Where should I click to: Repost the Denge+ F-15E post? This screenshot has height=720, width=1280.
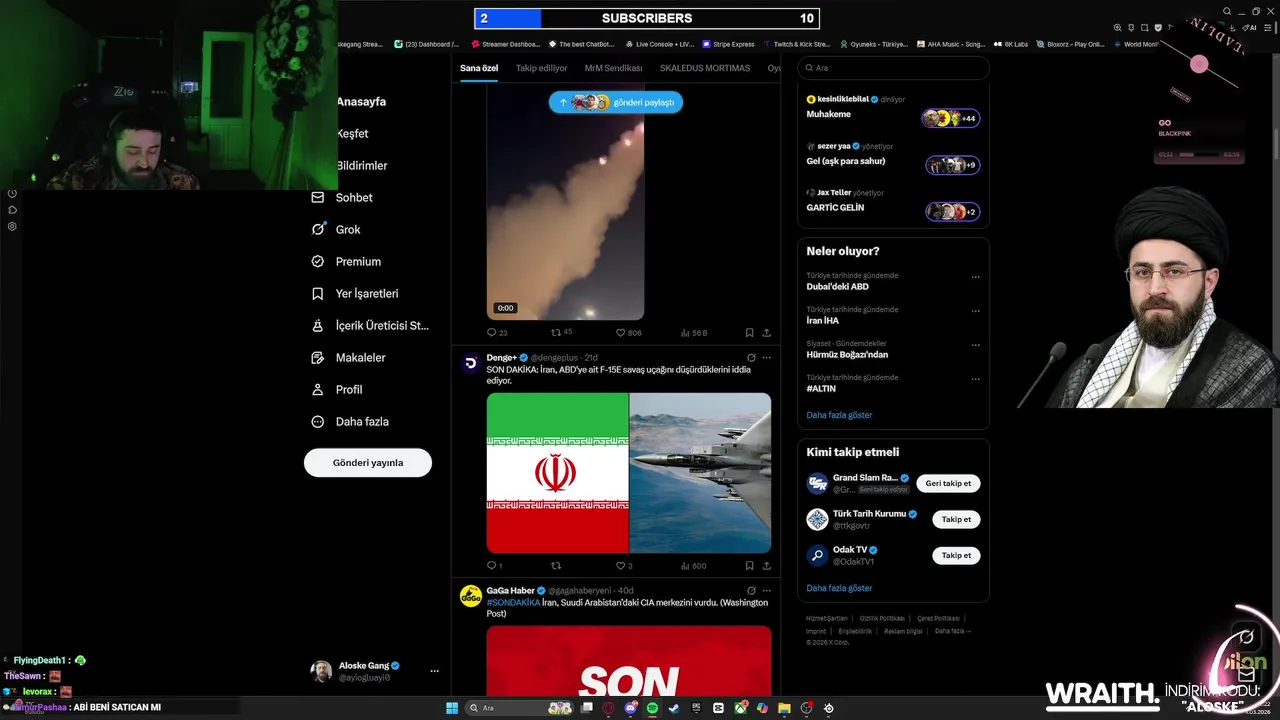click(556, 566)
